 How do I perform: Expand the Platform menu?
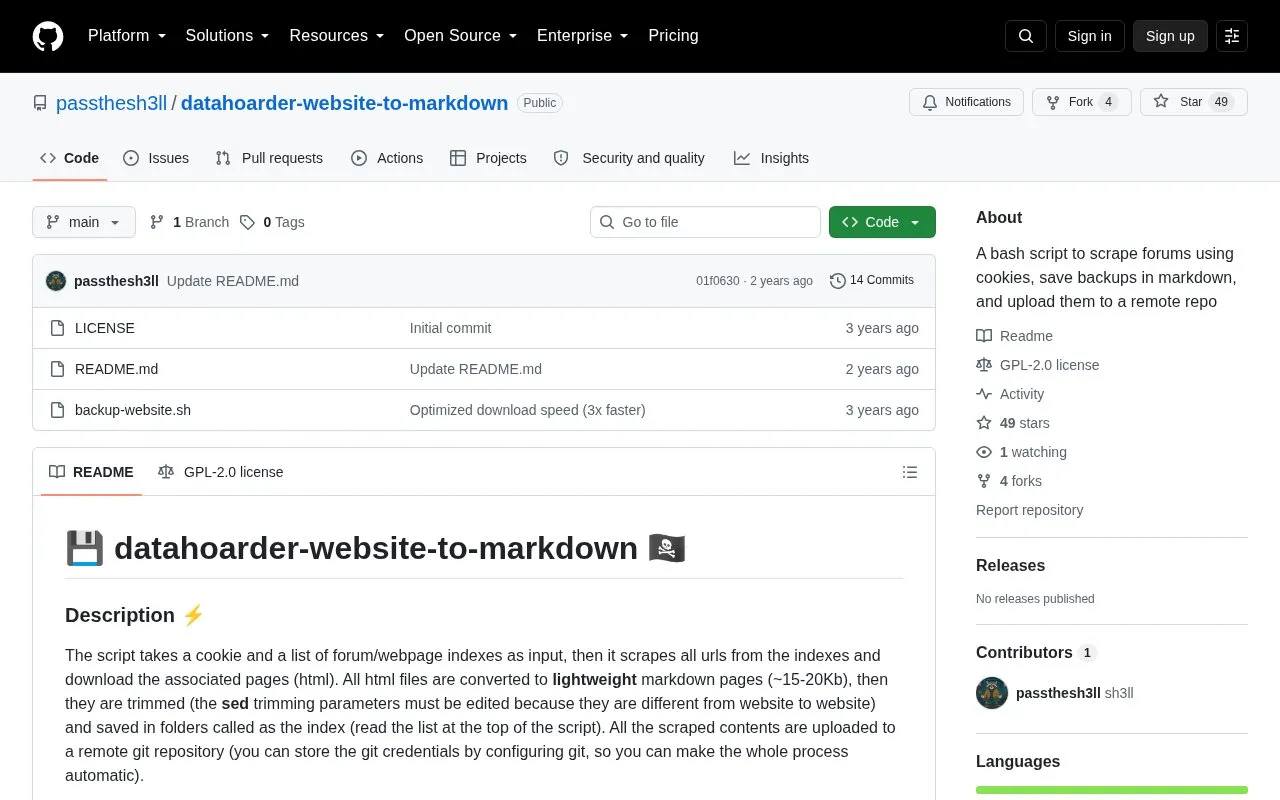(x=127, y=36)
